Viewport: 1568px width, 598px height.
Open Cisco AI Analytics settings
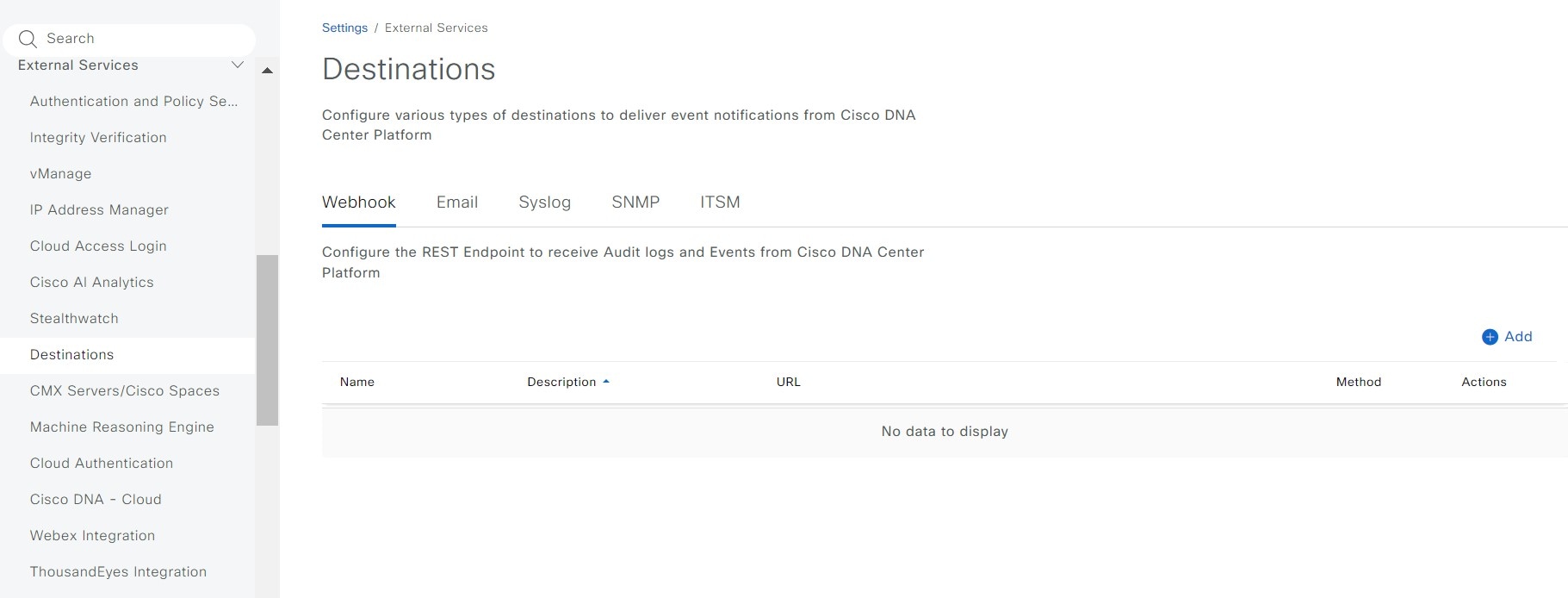tap(91, 283)
